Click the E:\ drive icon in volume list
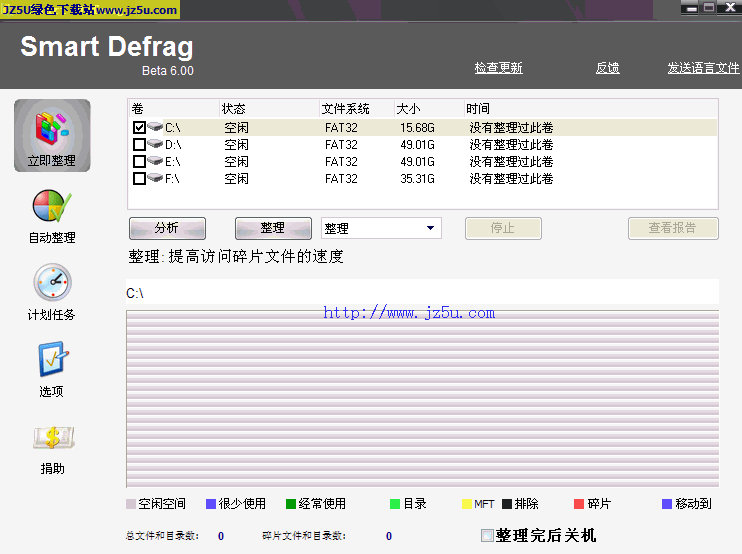 pyautogui.click(x=155, y=160)
